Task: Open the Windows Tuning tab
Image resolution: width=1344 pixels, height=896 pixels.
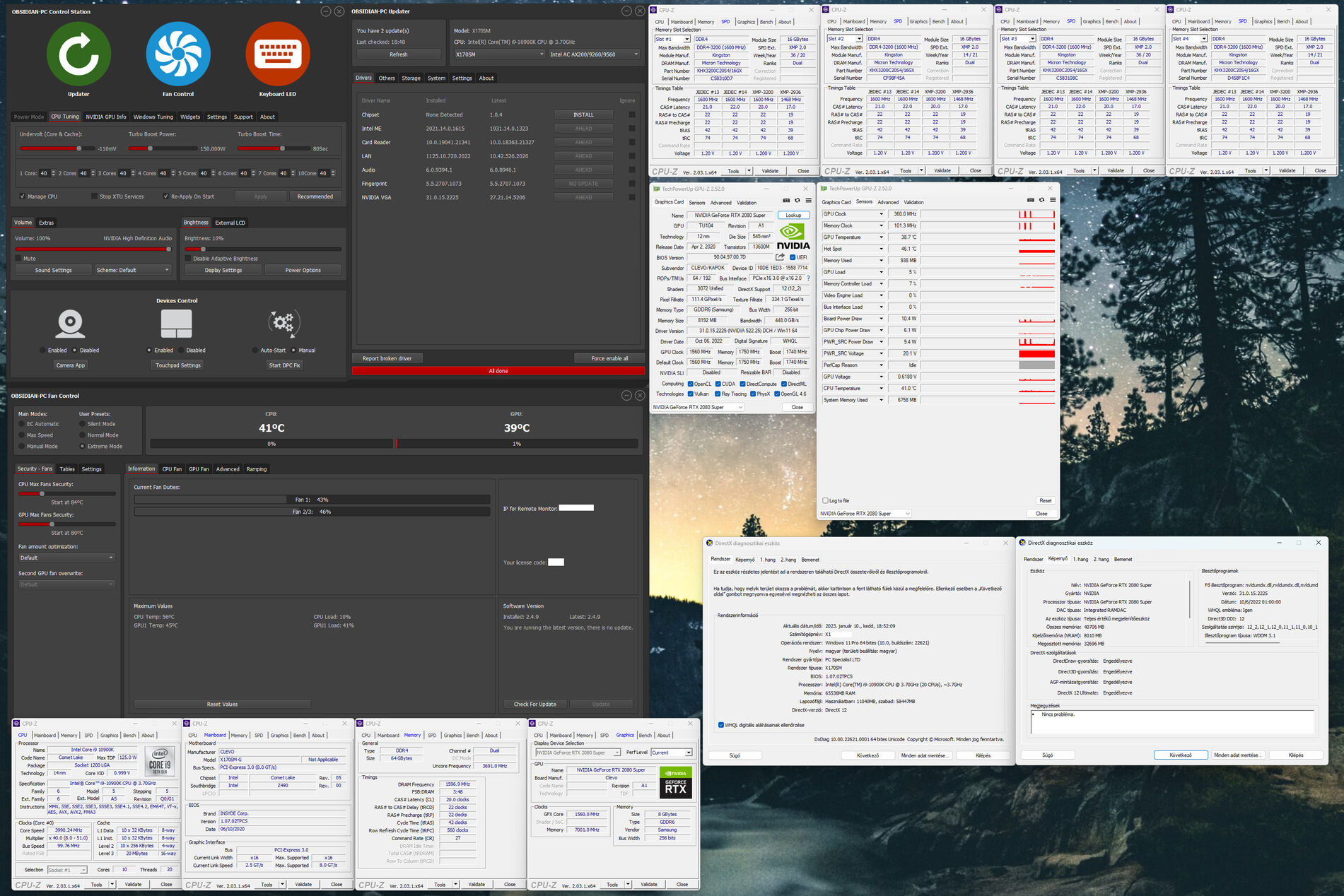Action: (x=153, y=117)
